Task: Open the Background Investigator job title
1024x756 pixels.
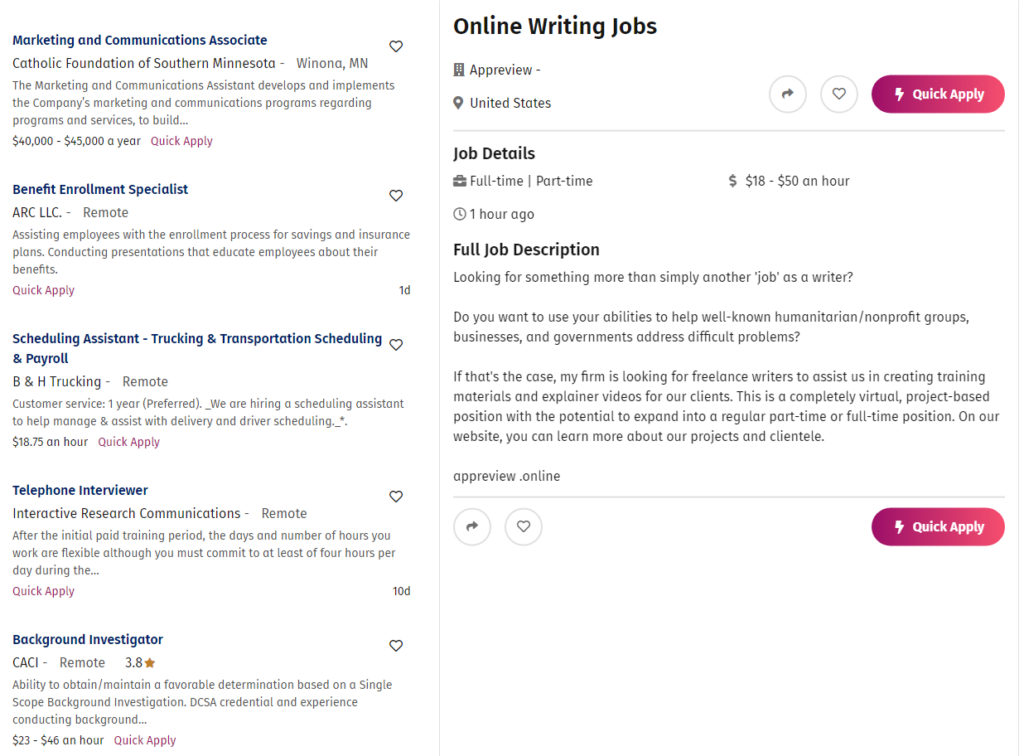Action: [x=88, y=640]
